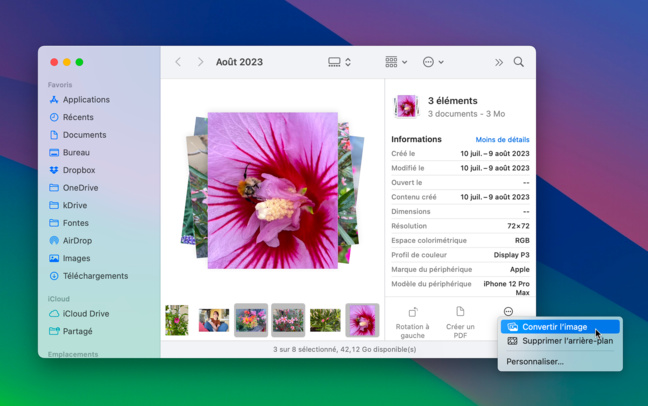Click the stacked icon beside 3 éléments
Screen dimensions: 648x406
pyautogui.click(x=406, y=106)
